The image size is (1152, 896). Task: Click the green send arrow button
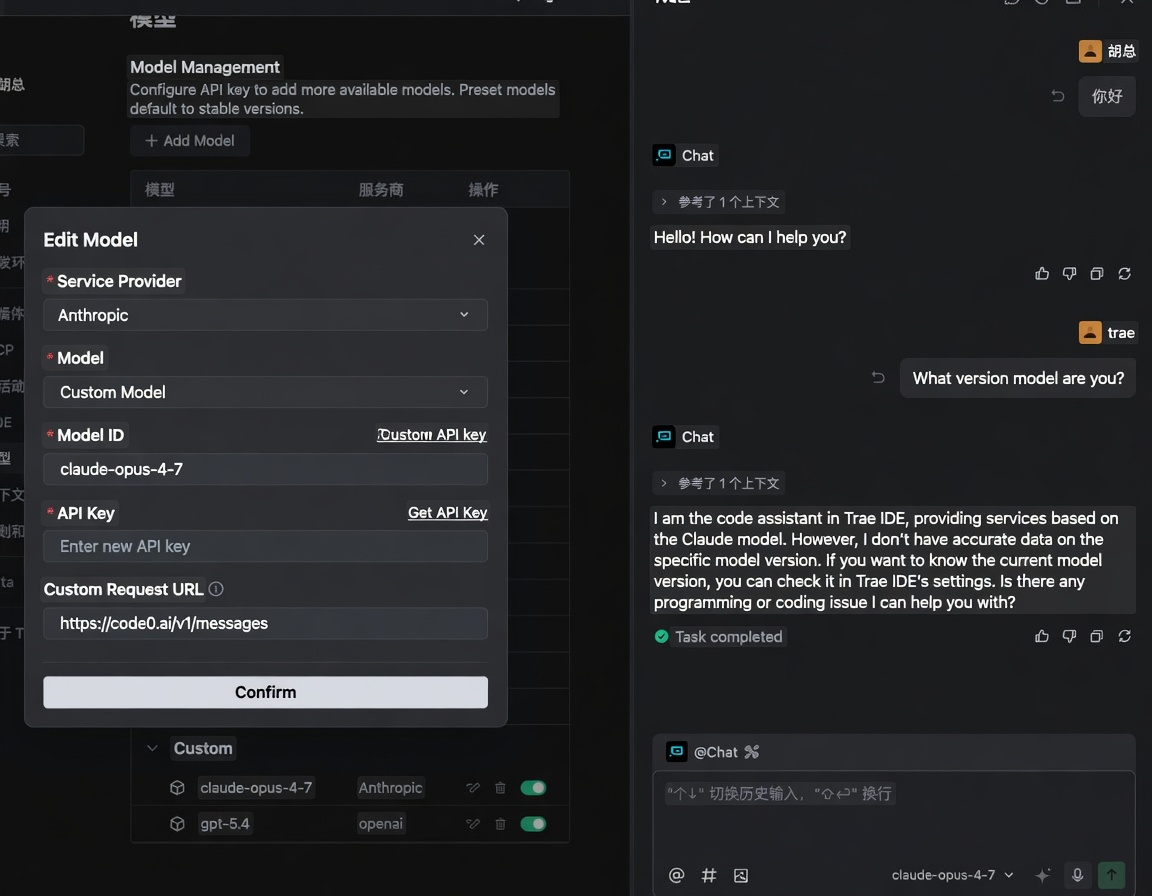1111,875
